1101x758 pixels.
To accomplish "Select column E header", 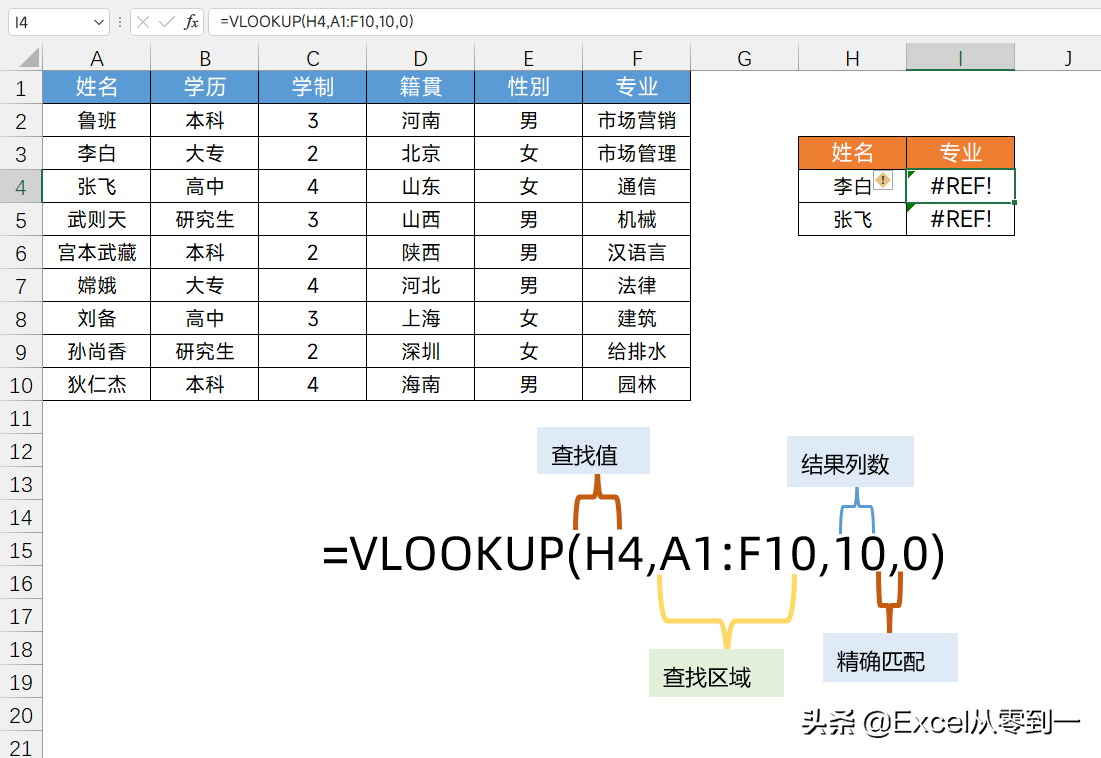I will click(x=529, y=58).
